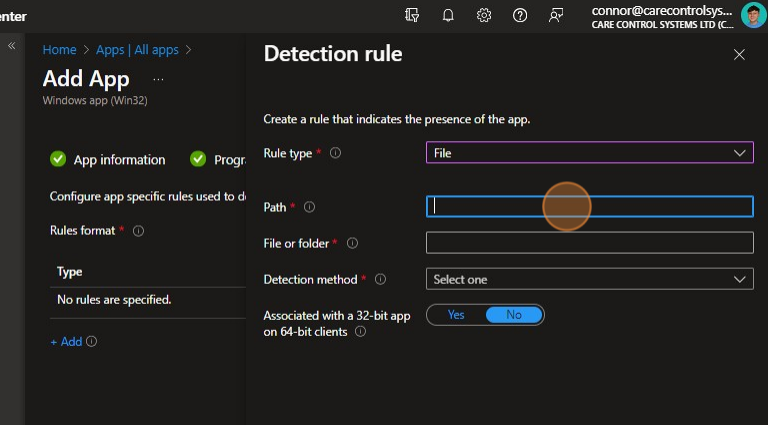Screen dimensions: 768x425
Task: Open the Help question mark icon
Action: click(x=520, y=15)
